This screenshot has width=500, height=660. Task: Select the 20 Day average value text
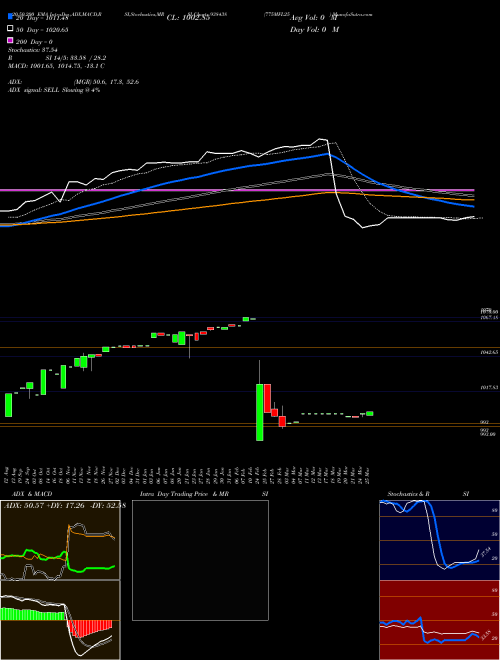coord(42,18)
